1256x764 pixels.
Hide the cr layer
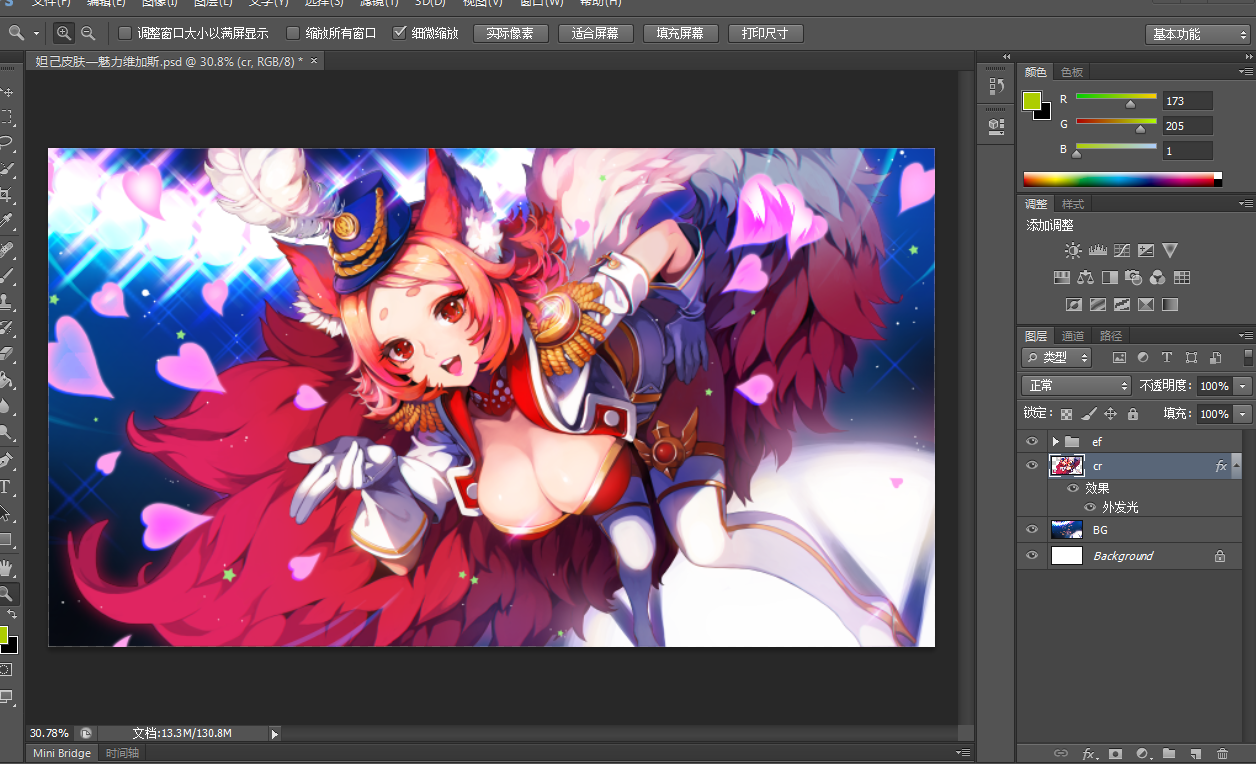pyautogui.click(x=1032, y=465)
